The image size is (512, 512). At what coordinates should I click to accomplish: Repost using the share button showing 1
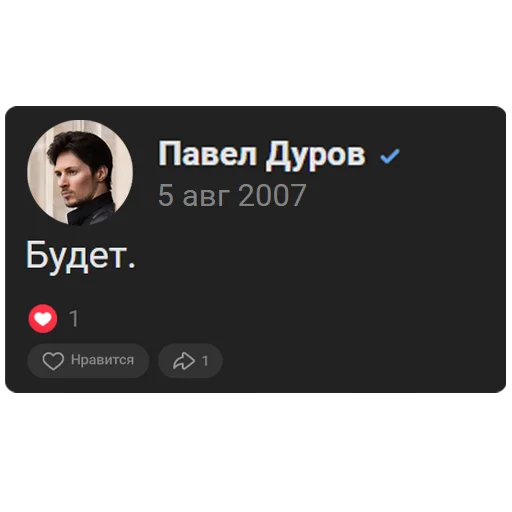(190, 361)
